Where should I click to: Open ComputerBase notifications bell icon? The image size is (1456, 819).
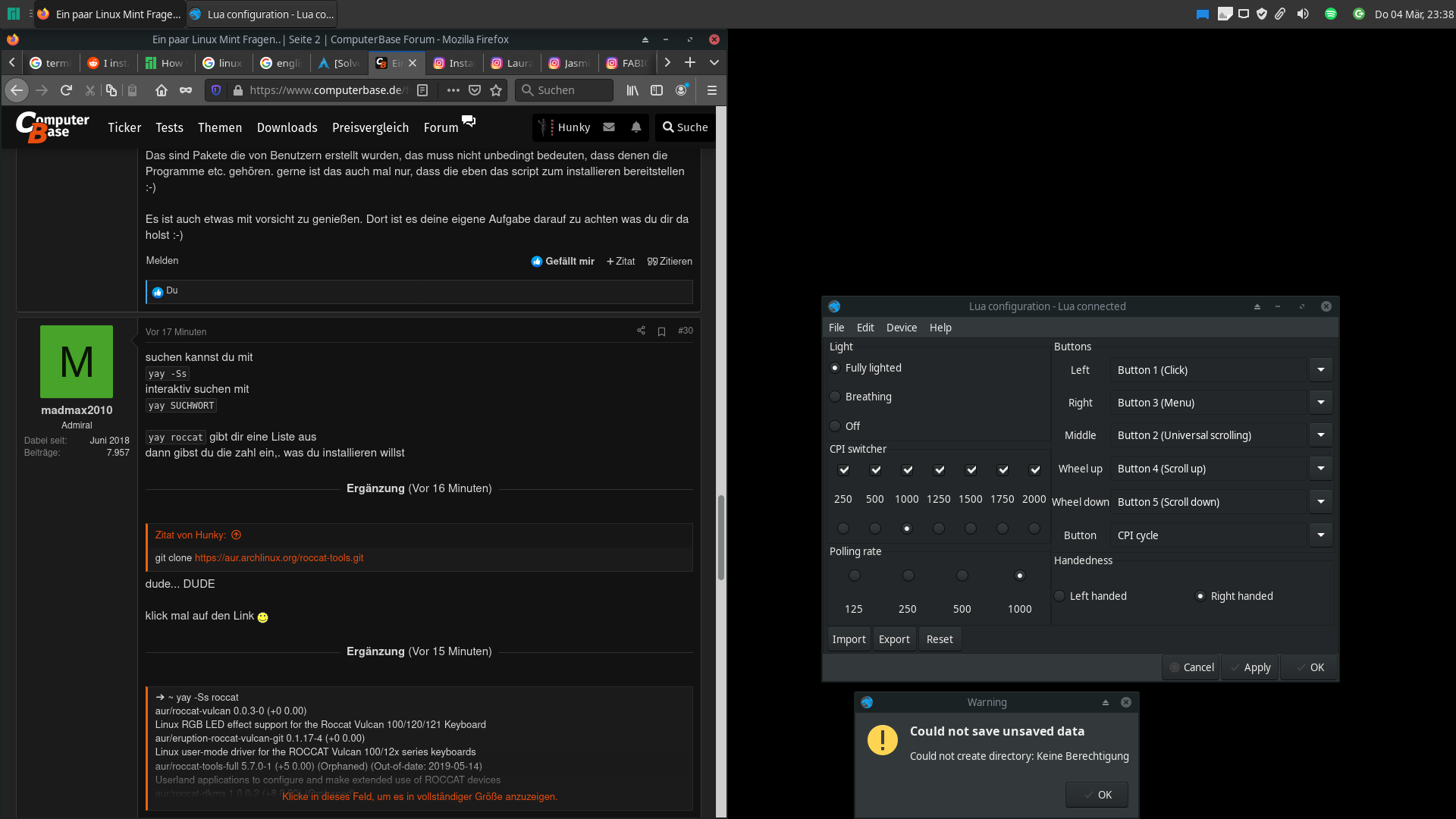[636, 127]
